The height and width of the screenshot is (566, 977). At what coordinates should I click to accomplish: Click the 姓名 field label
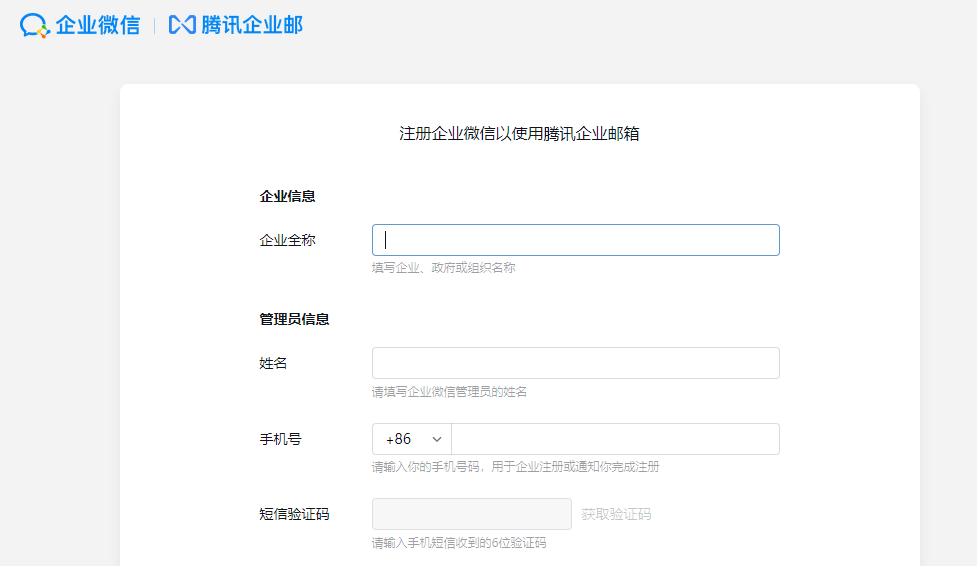(273, 363)
